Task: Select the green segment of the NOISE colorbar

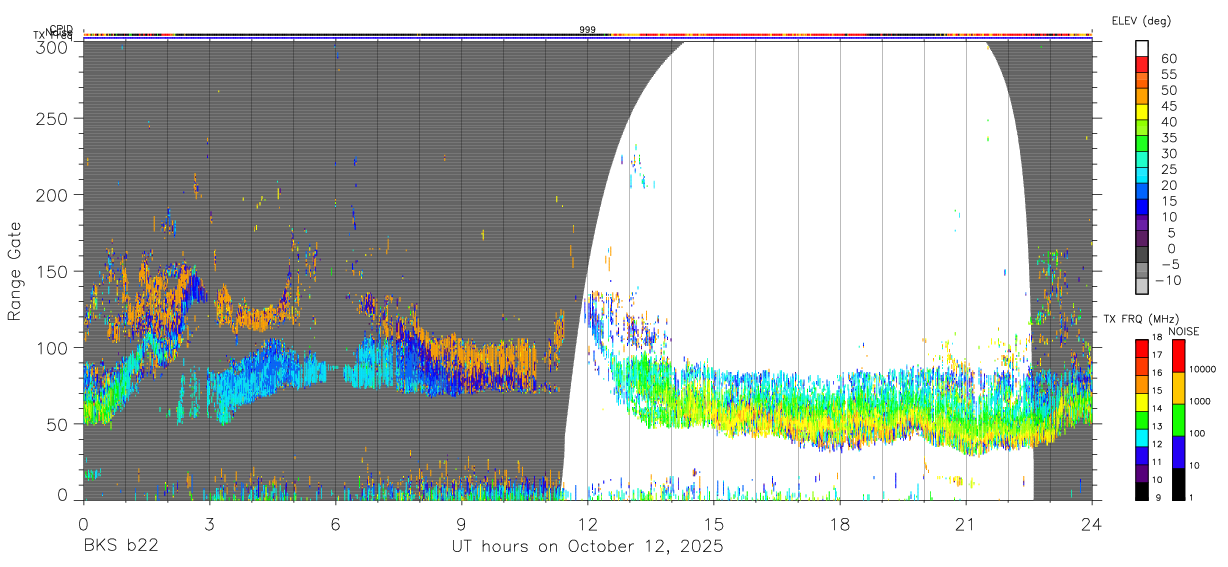Action: click(x=1178, y=420)
